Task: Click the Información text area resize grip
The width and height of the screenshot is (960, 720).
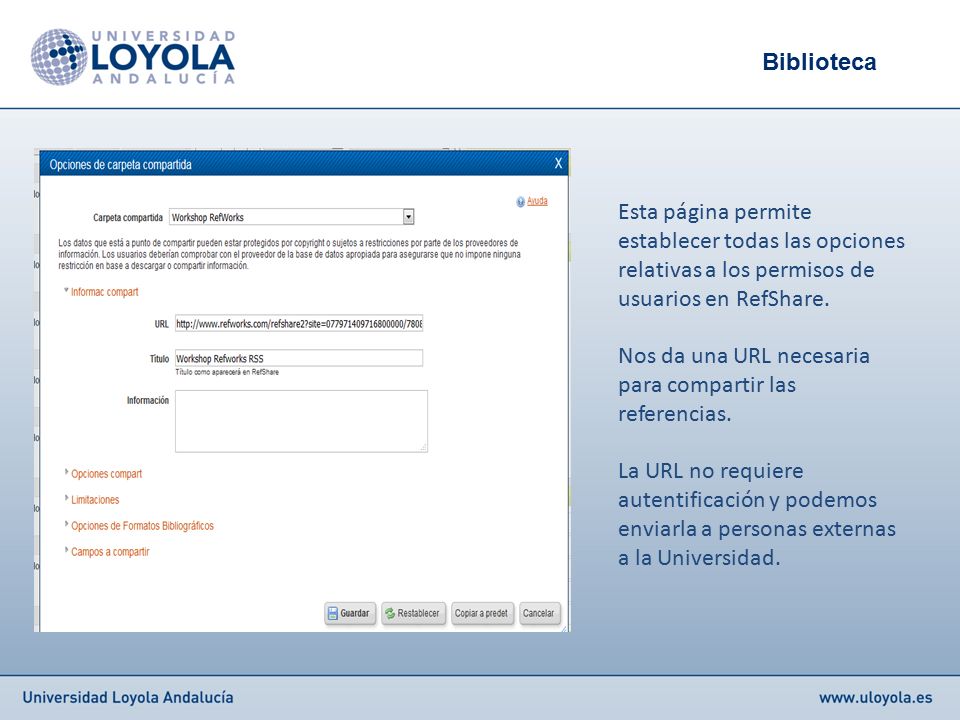Action: (x=423, y=448)
